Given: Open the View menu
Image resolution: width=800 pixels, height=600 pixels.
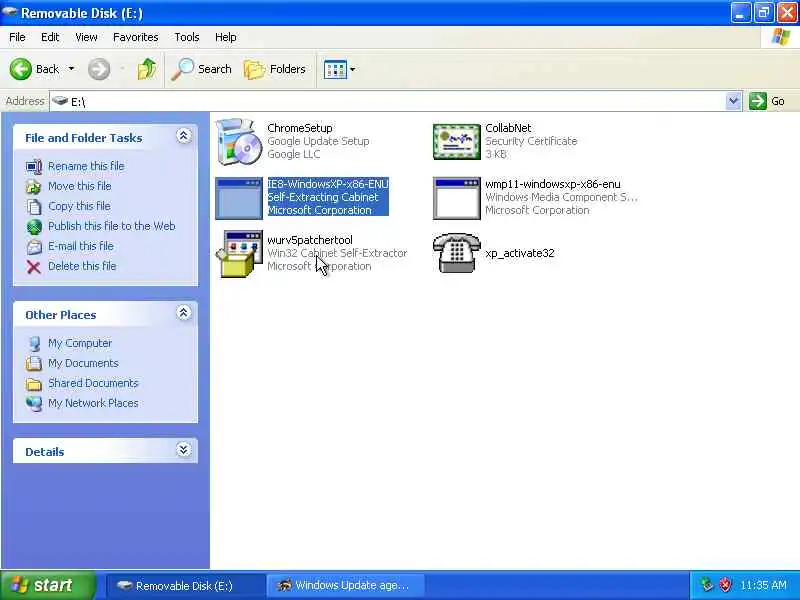Looking at the screenshot, I should click(x=86, y=37).
